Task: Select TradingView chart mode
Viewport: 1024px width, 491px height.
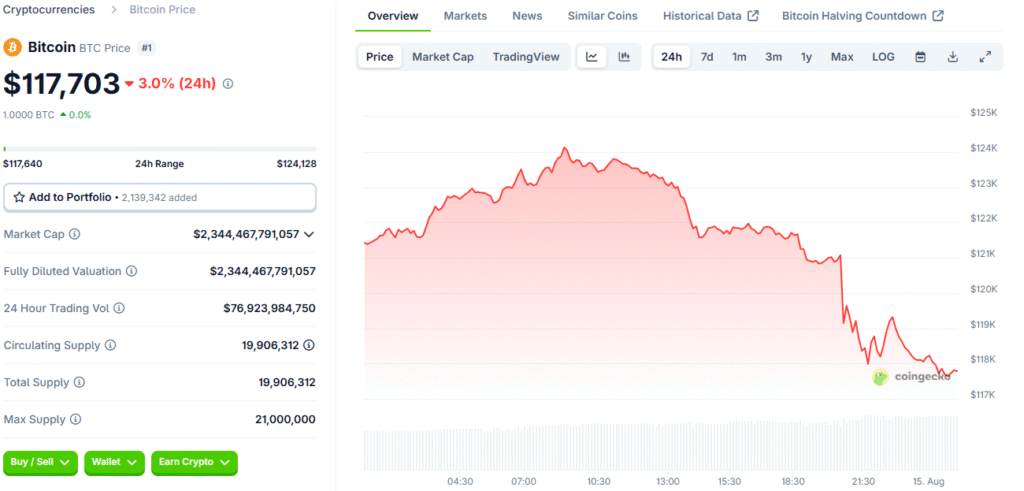Action: pyautogui.click(x=526, y=57)
